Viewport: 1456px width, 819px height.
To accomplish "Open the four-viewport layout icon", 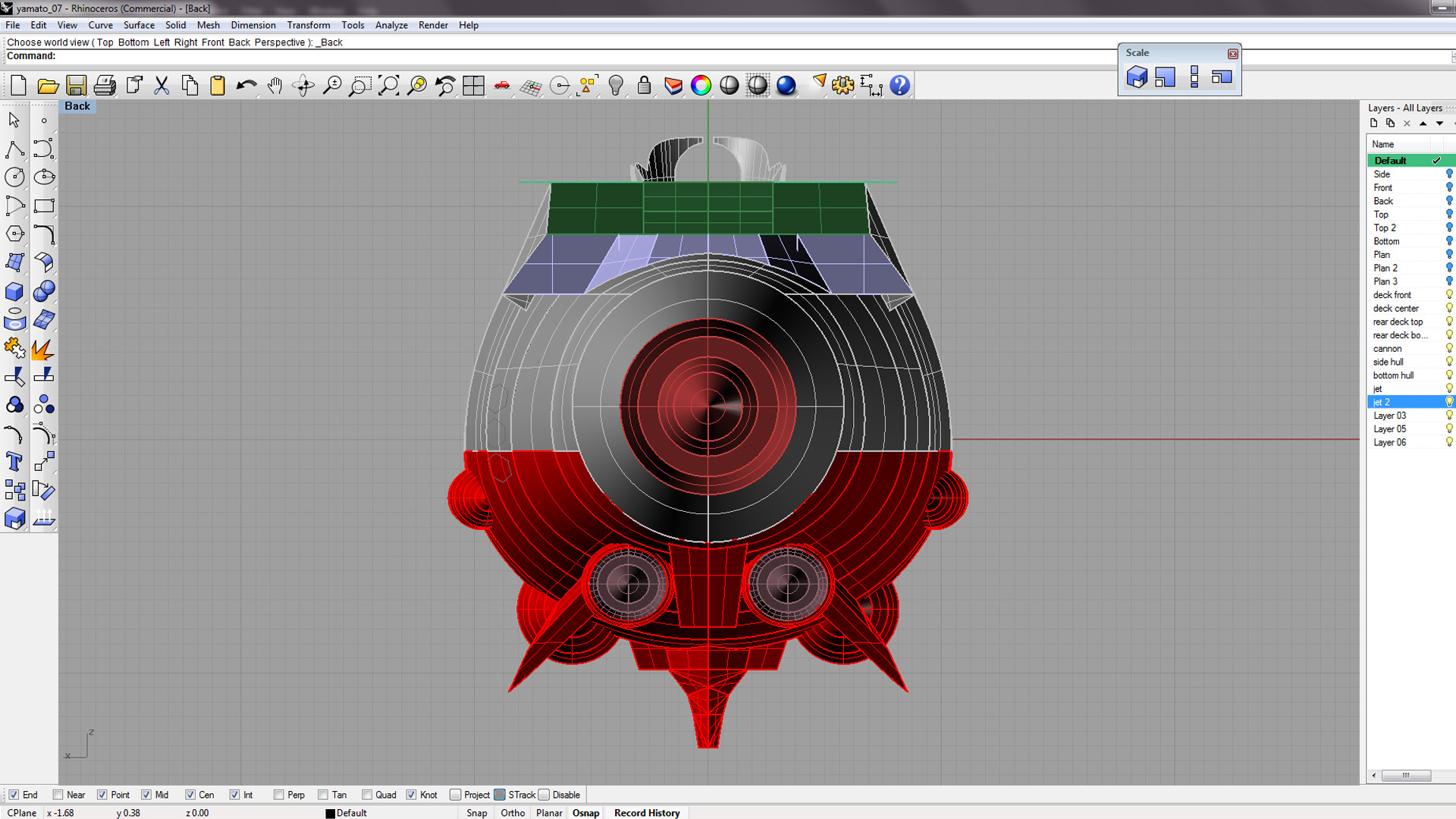I will (x=474, y=86).
